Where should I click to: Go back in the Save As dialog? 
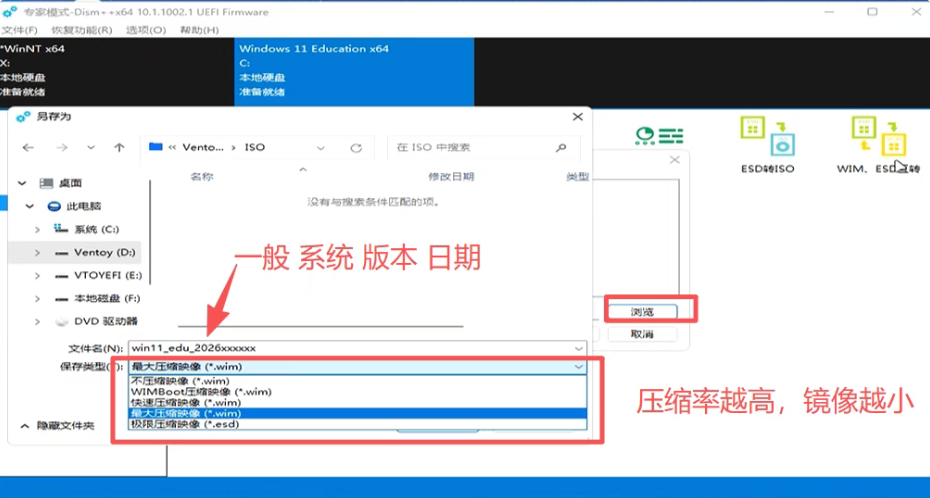[28, 148]
